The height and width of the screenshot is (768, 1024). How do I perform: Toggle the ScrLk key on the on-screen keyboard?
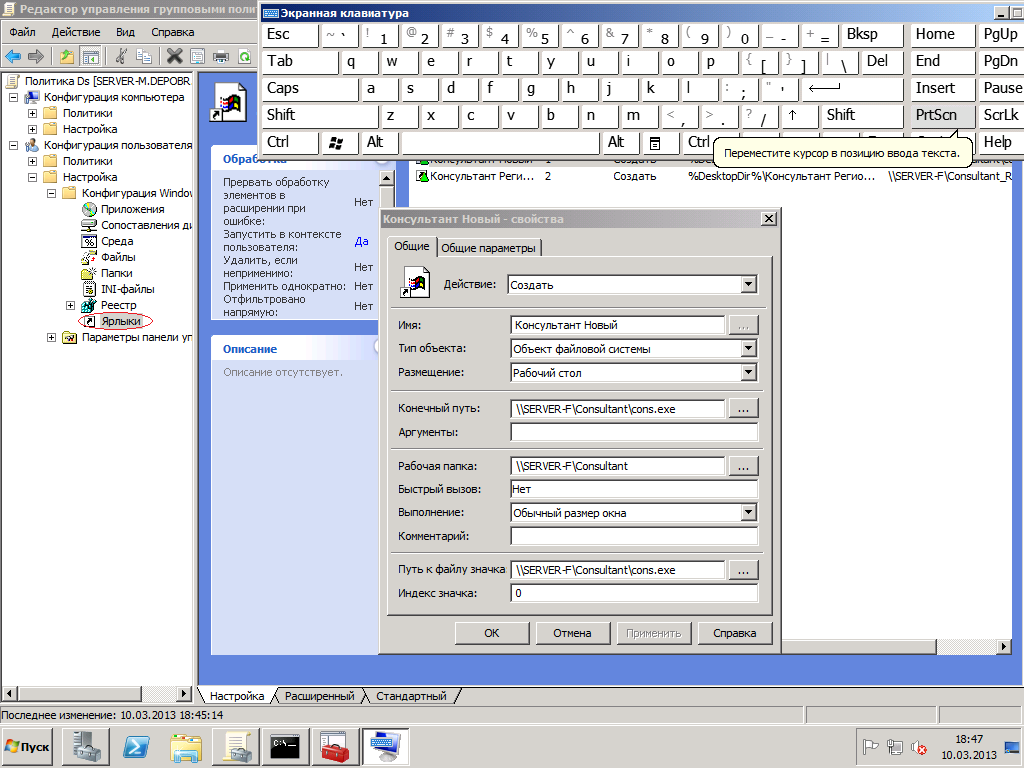point(999,115)
